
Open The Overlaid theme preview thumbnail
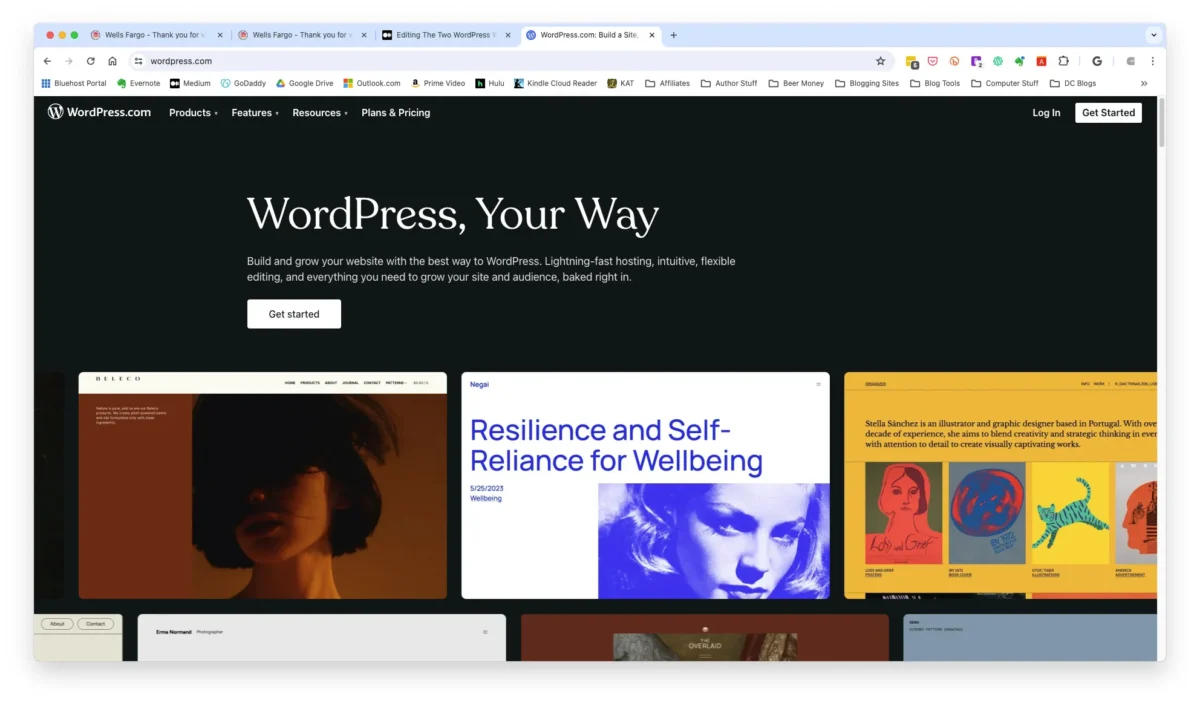pyautogui.click(x=705, y=637)
